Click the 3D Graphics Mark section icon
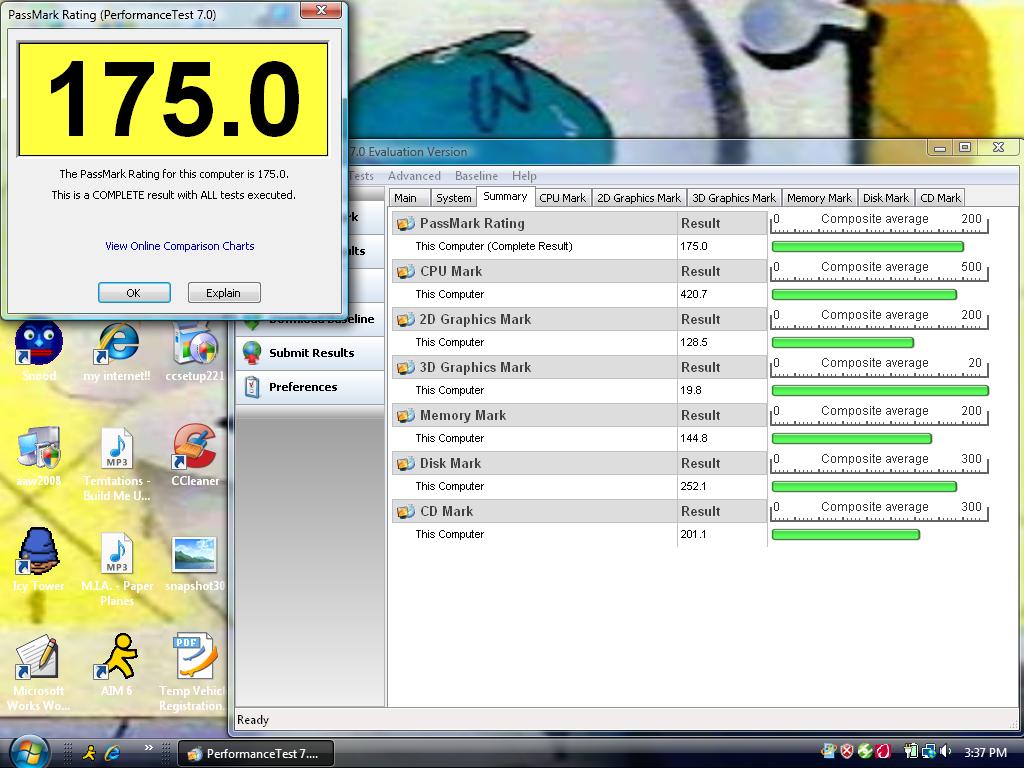 tap(406, 367)
